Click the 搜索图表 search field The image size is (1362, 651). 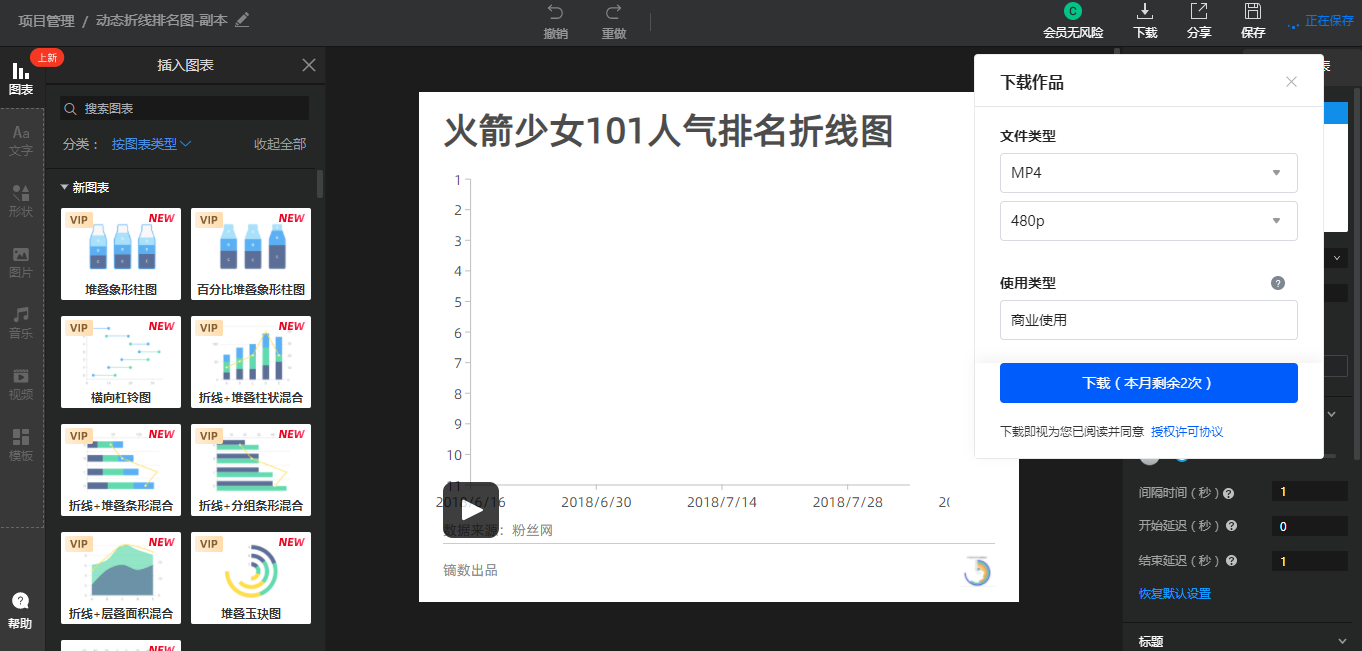184,108
